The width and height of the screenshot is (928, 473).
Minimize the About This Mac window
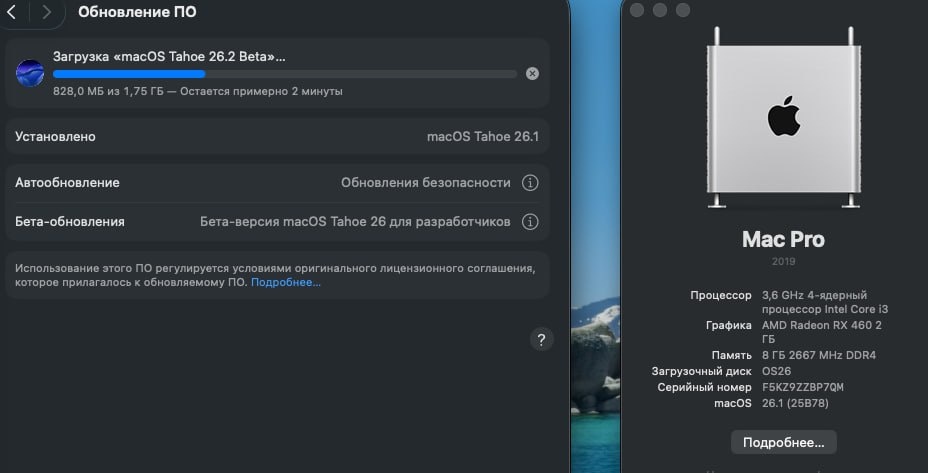pyautogui.click(x=660, y=10)
